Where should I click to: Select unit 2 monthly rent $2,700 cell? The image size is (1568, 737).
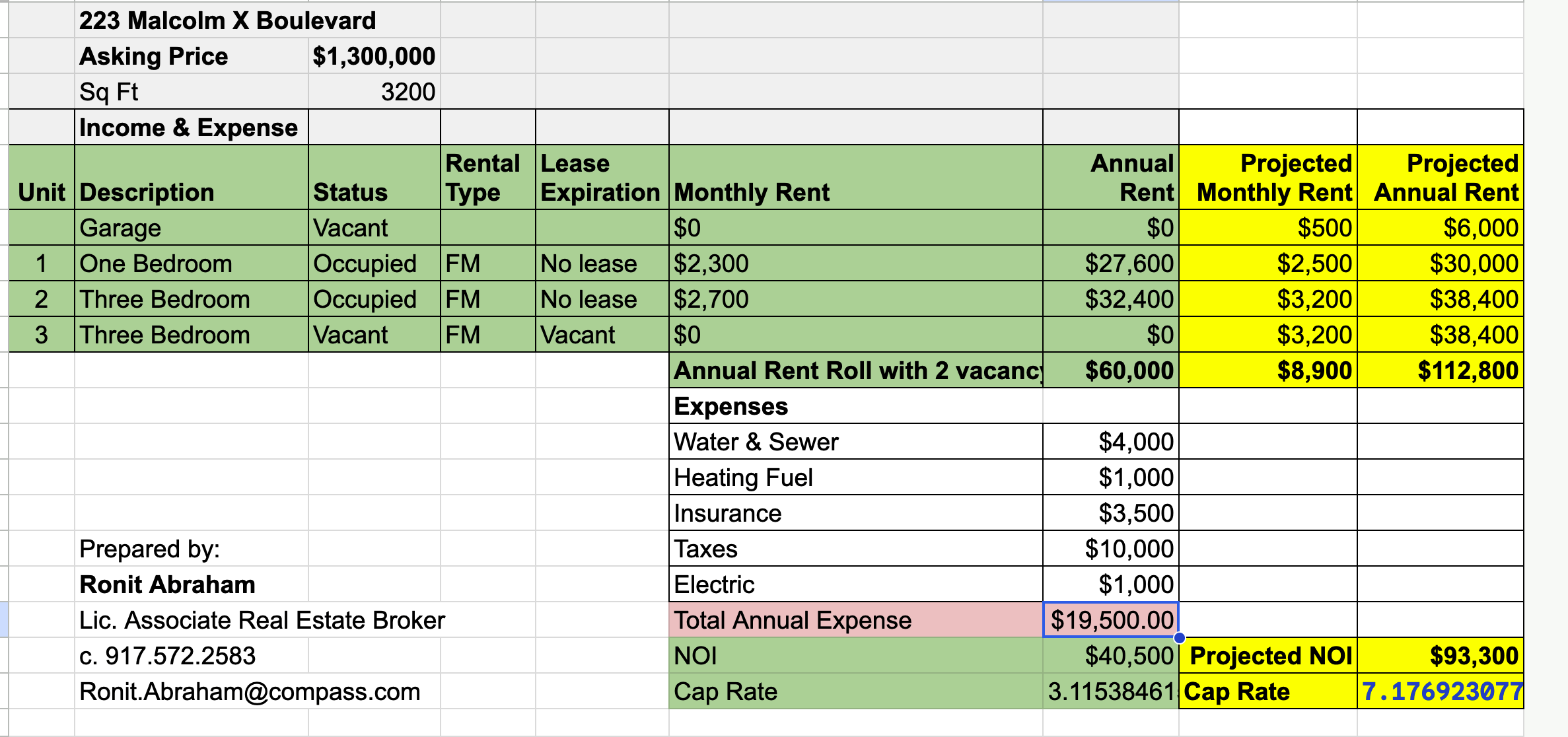(855, 299)
